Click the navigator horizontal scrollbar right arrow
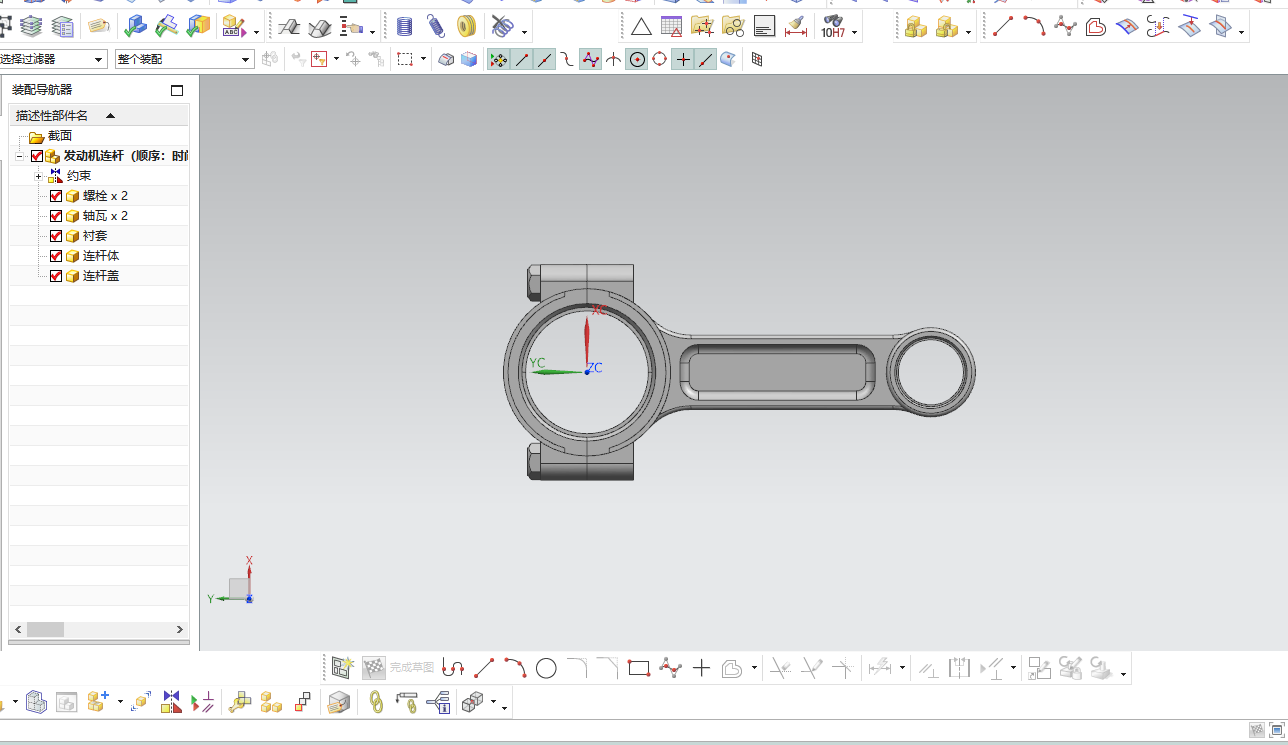The height and width of the screenshot is (745, 1288). (x=180, y=630)
